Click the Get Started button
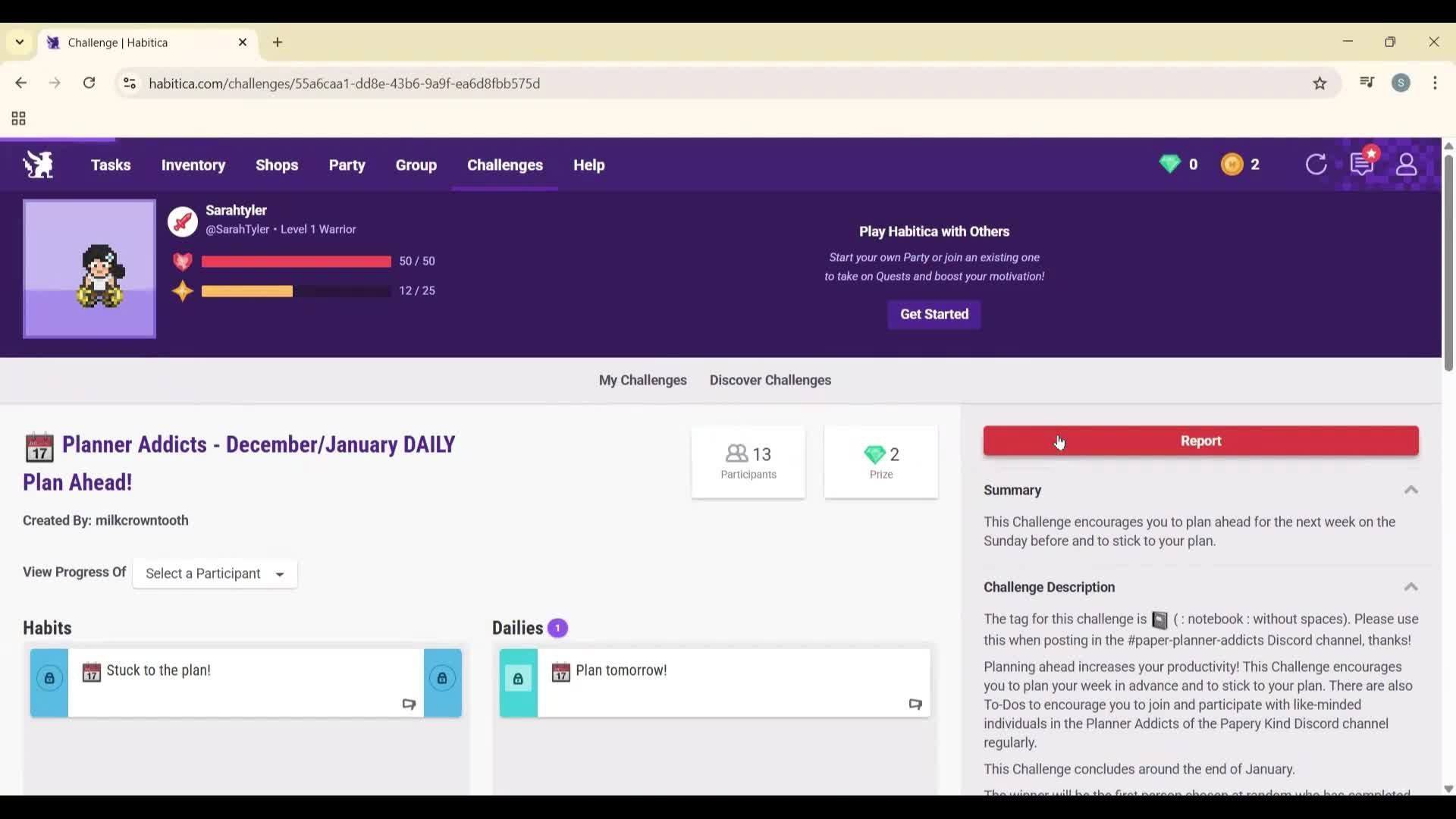The image size is (1456, 819). (x=934, y=314)
